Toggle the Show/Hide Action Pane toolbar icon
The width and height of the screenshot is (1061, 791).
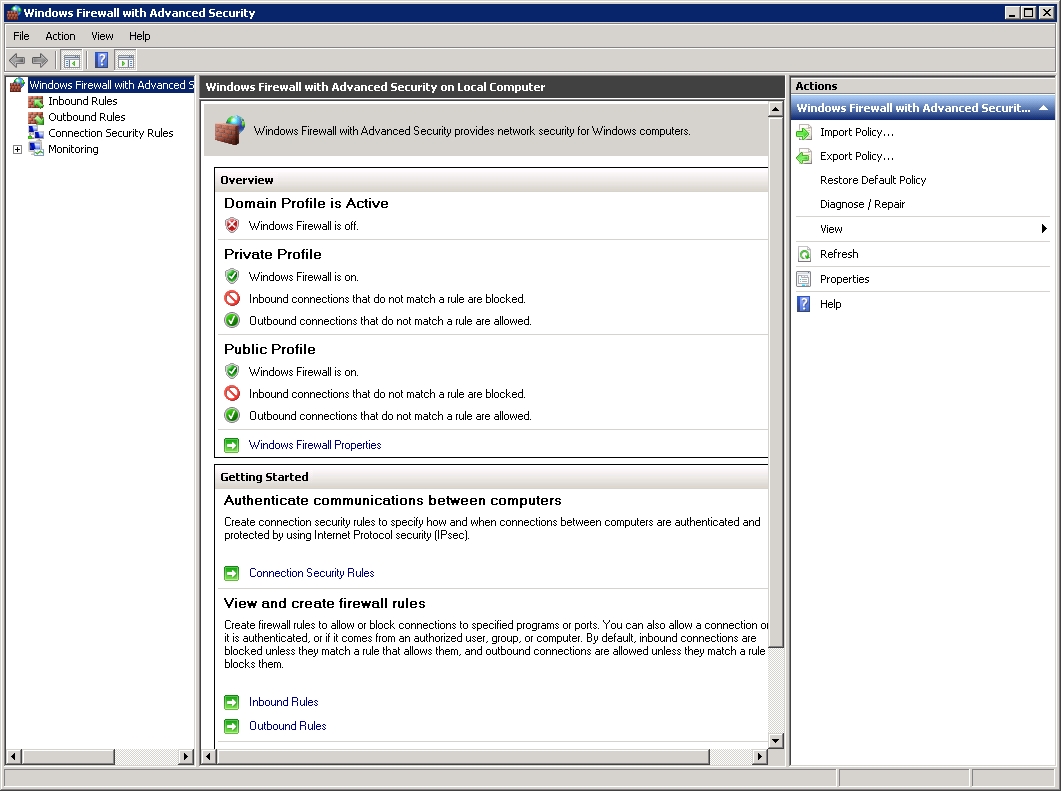[125, 61]
